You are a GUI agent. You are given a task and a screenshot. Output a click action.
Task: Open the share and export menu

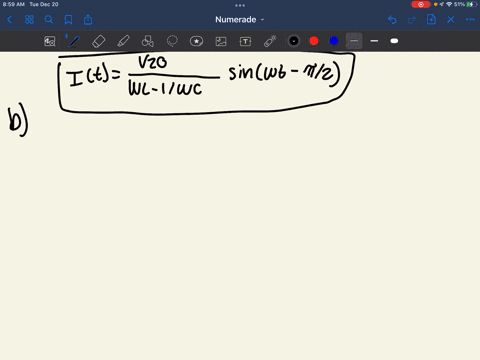pyautogui.click(x=88, y=19)
